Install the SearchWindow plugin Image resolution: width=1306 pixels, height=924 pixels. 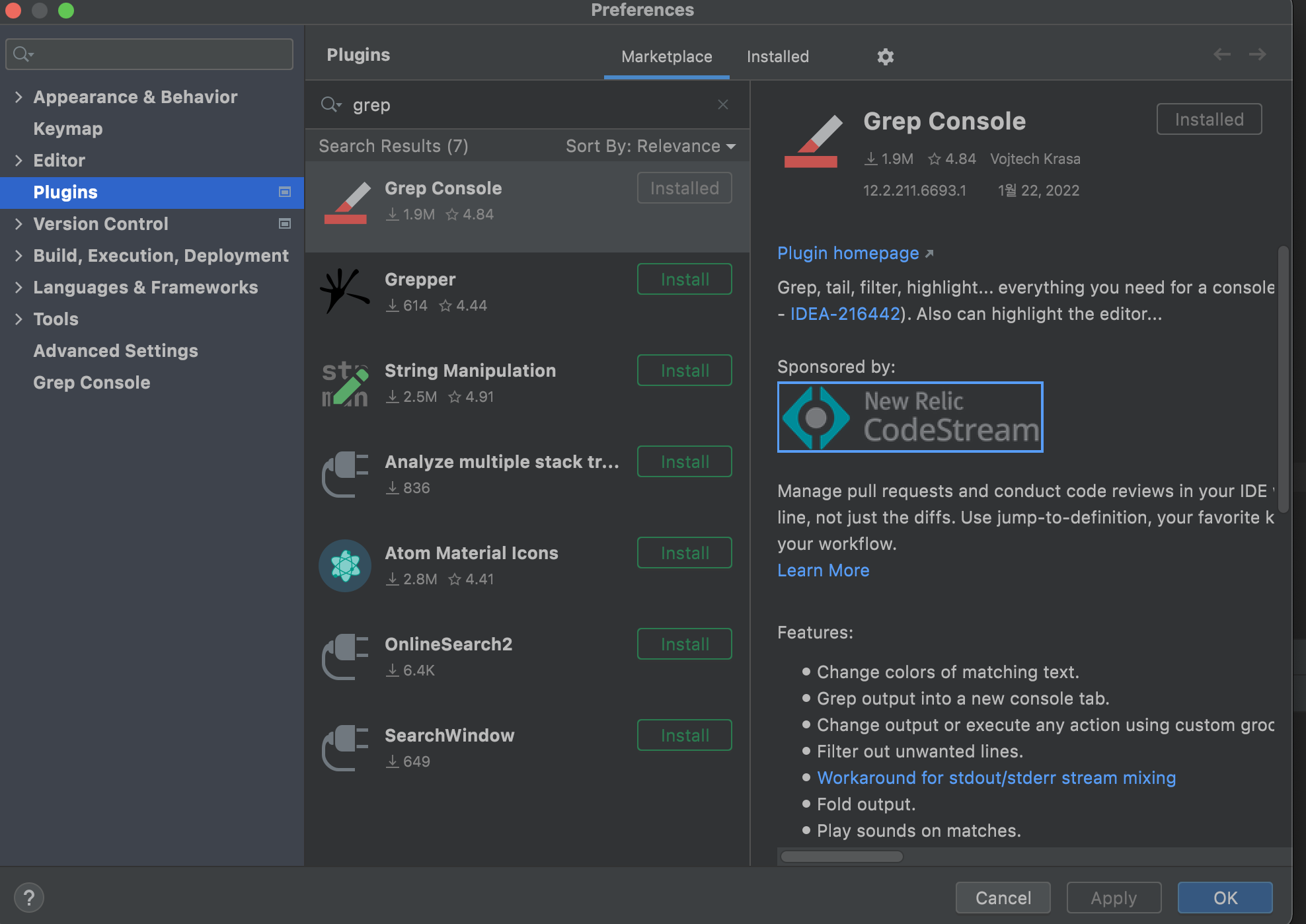click(684, 735)
